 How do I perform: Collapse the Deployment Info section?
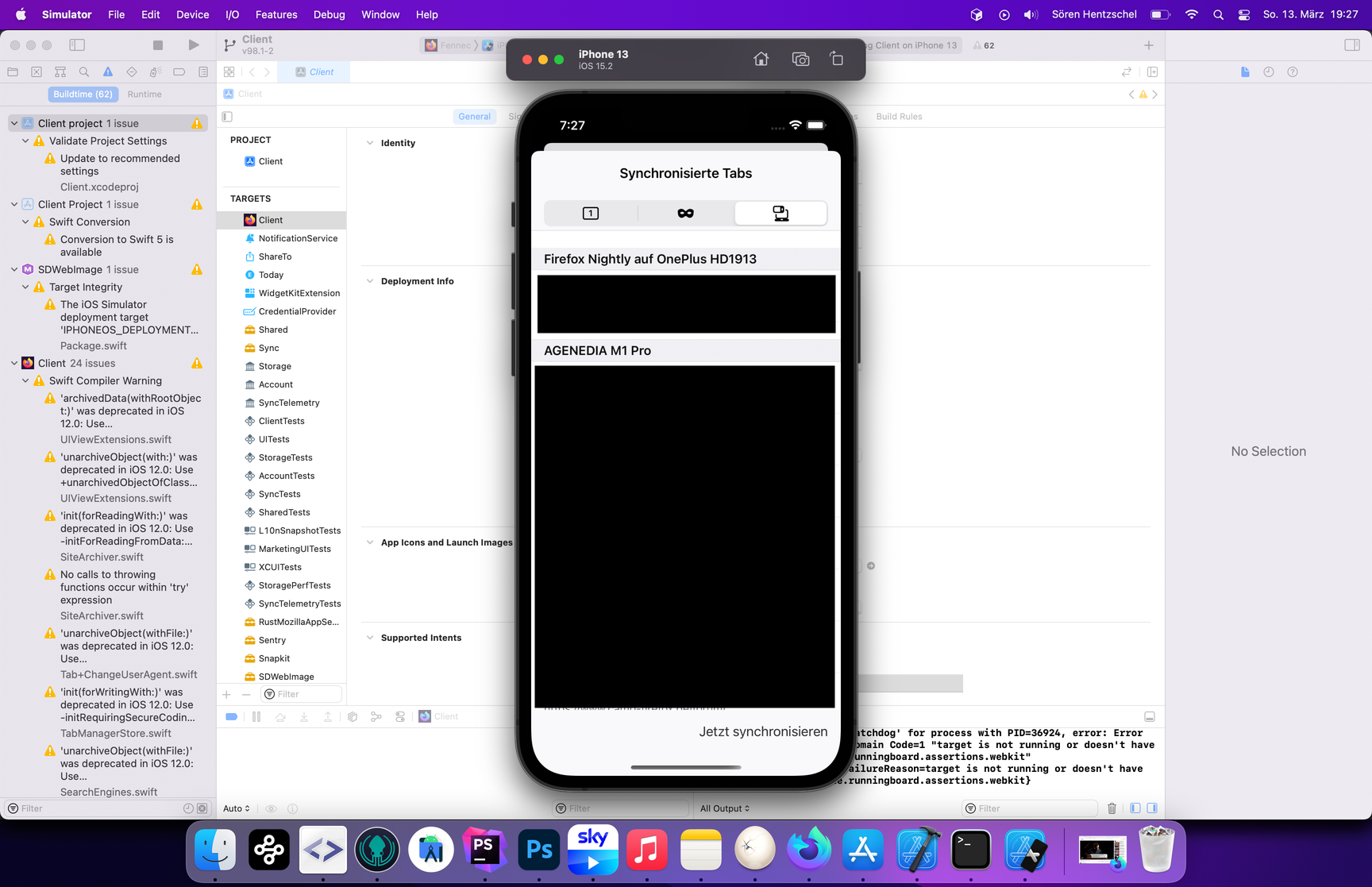click(370, 281)
